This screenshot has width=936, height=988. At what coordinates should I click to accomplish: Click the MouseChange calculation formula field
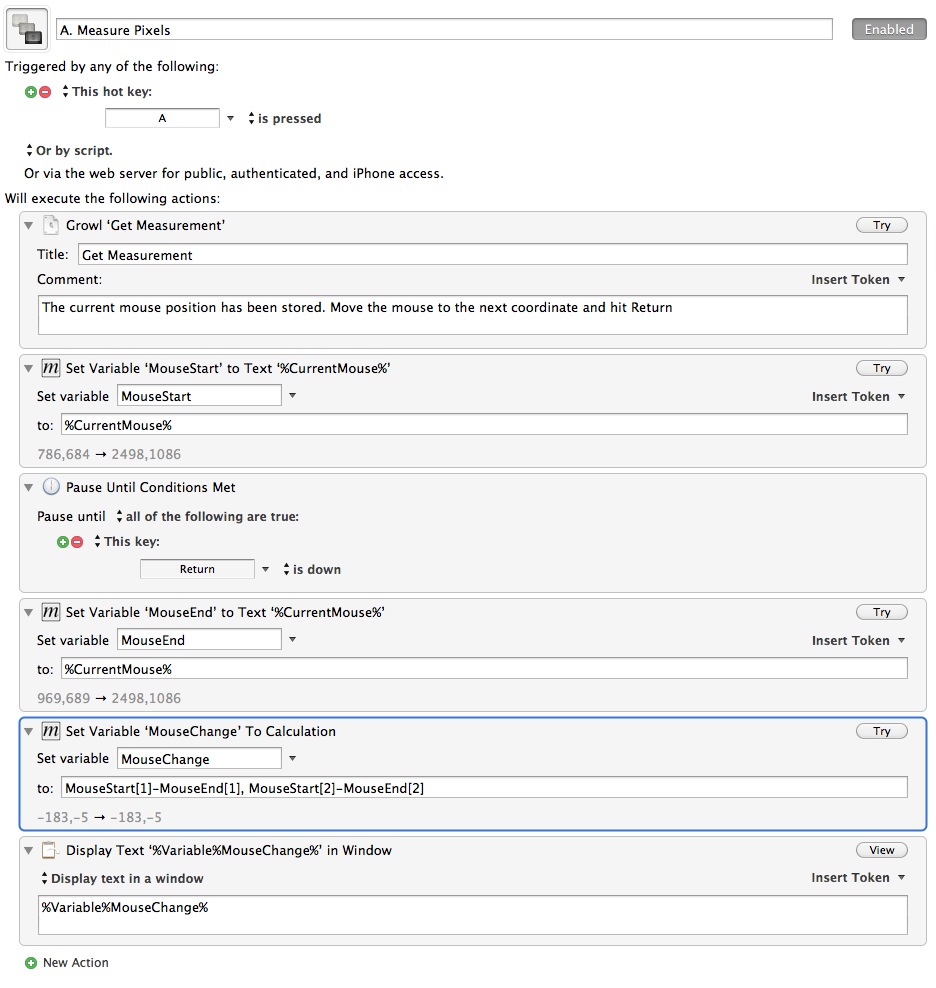pyautogui.click(x=484, y=788)
